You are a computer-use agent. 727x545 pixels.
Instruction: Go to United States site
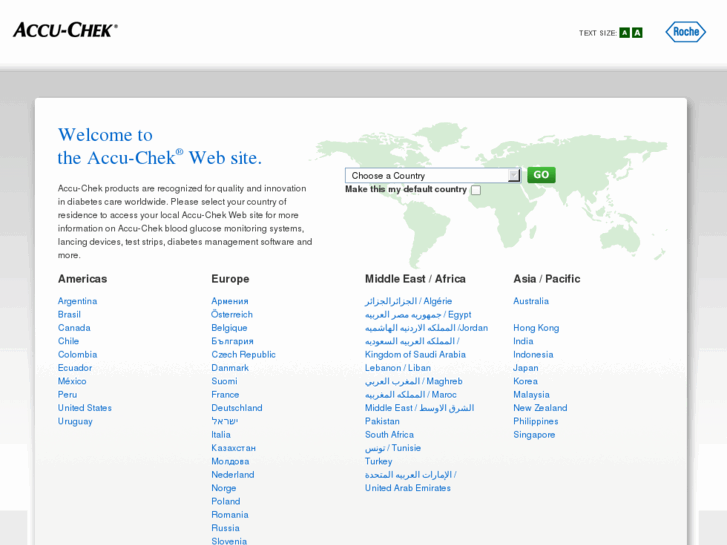84,408
